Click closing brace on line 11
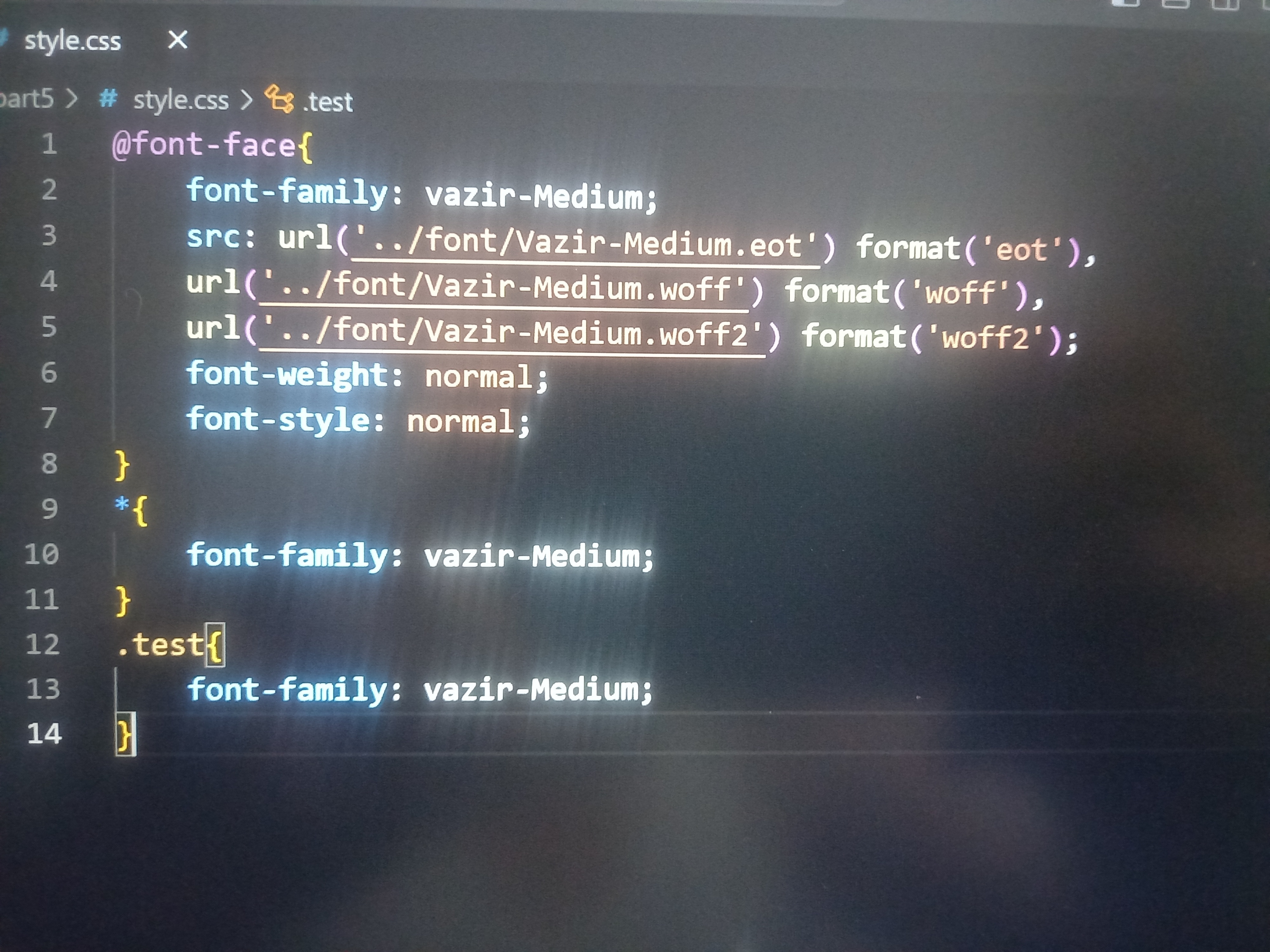This screenshot has height=952, width=1270. 123,601
